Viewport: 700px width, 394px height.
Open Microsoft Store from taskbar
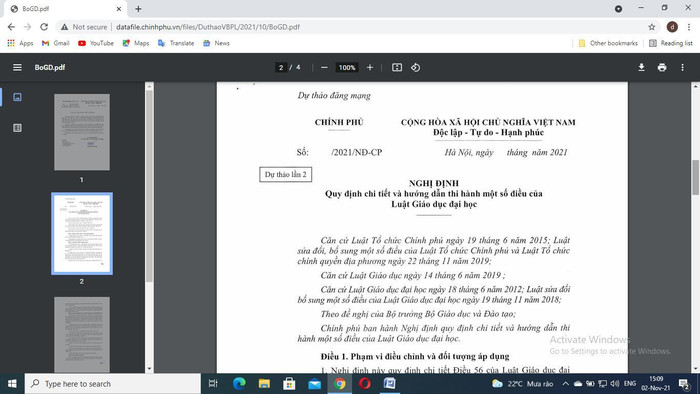[x=289, y=384]
